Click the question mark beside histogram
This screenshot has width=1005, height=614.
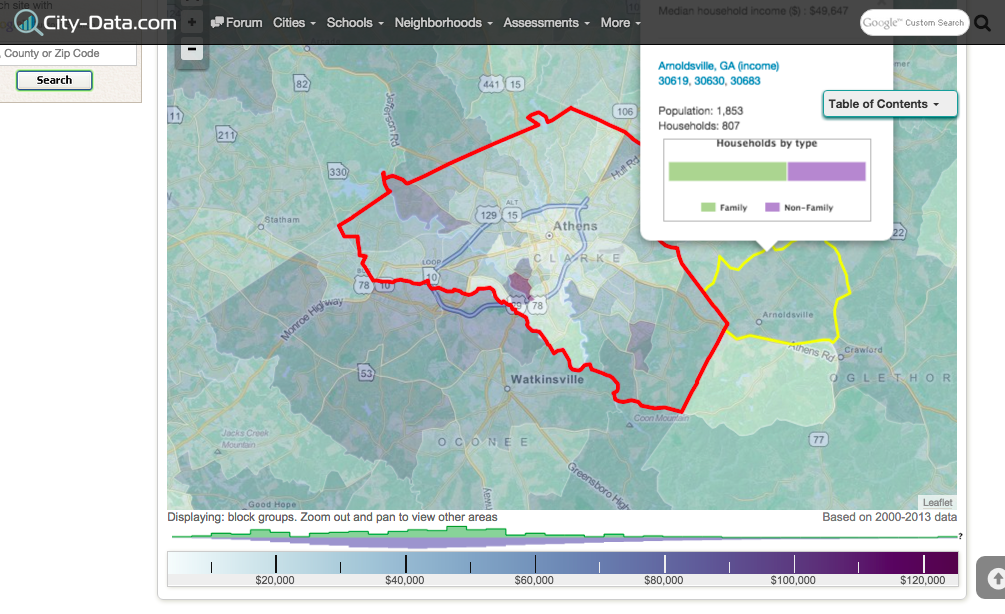[x=960, y=536]
